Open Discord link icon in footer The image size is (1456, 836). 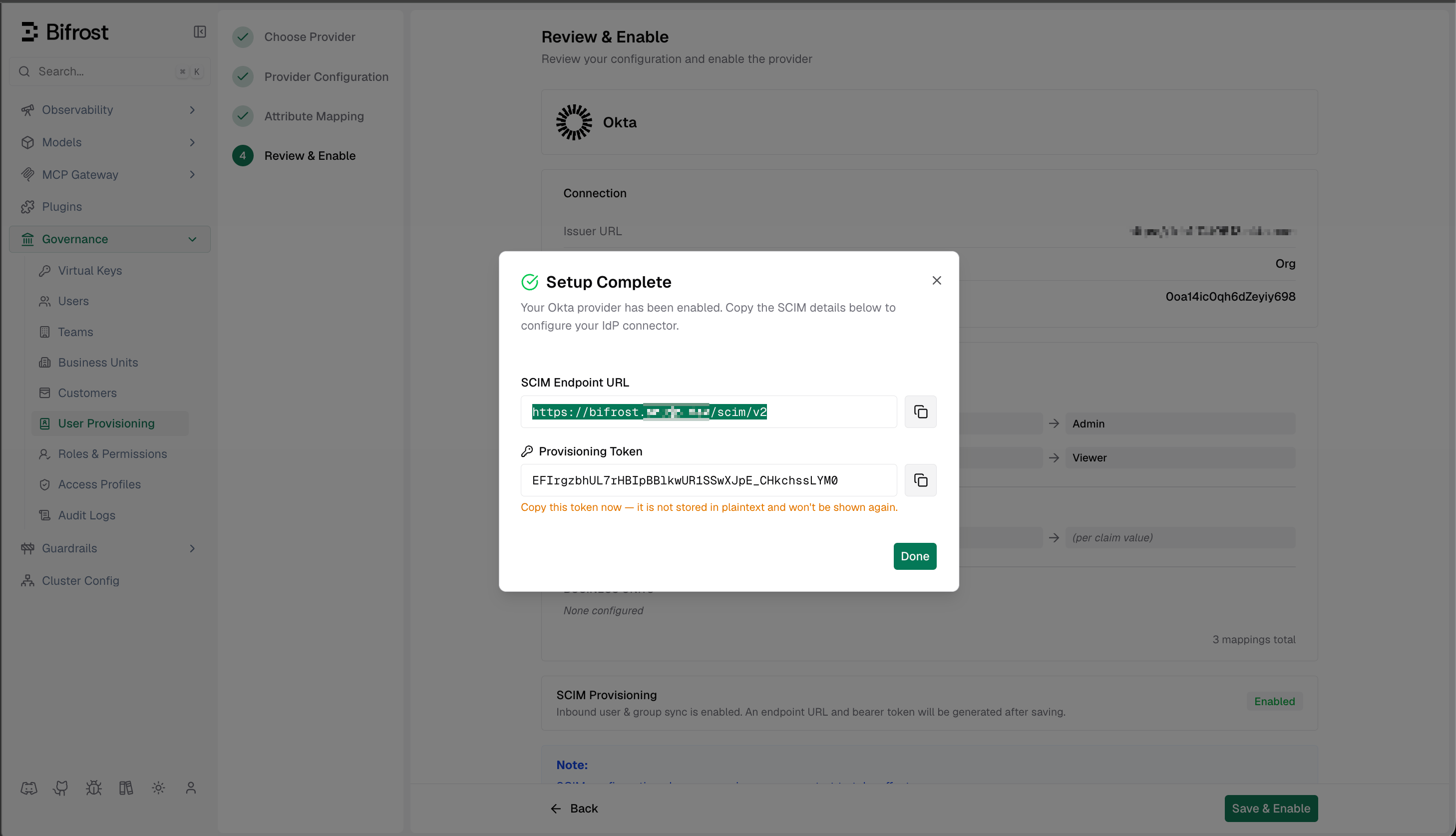point(28,788)
